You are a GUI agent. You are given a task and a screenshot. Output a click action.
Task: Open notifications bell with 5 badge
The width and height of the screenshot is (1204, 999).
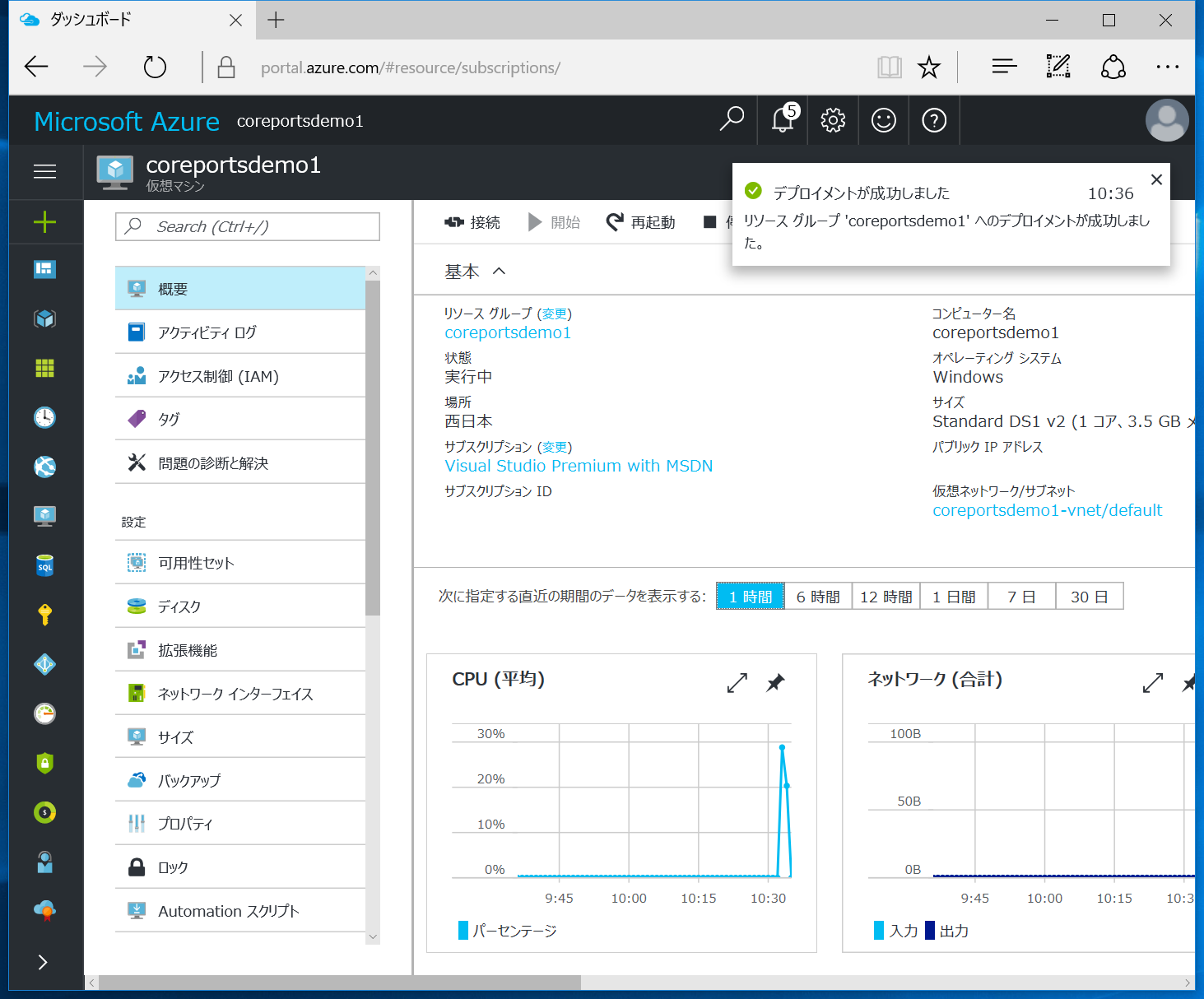point(783,120)
